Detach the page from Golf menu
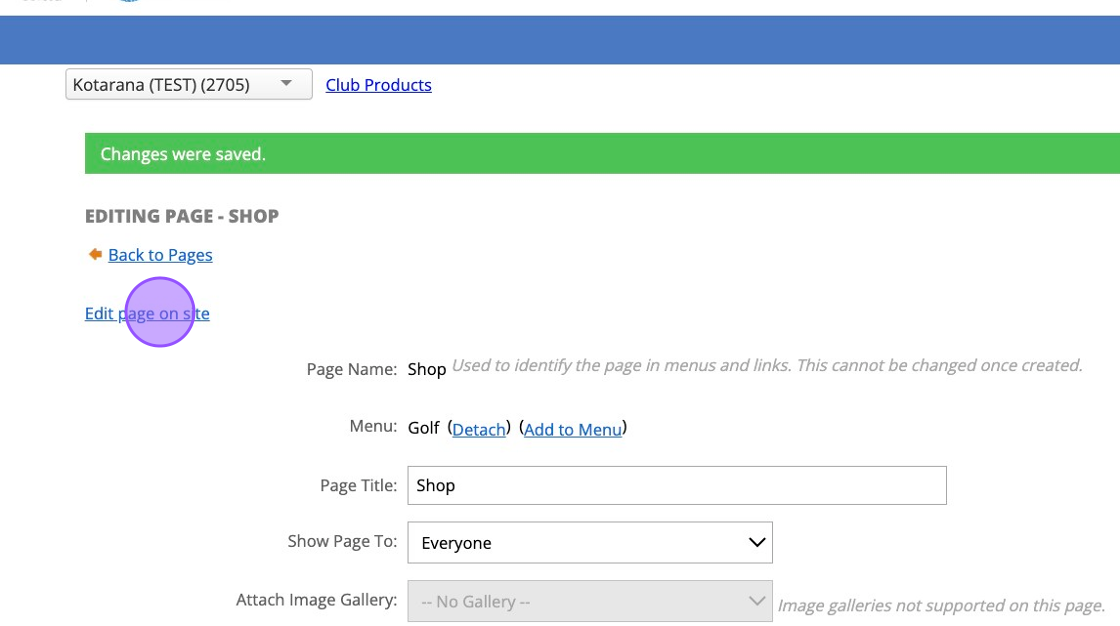The image size is (1120, 626). [479, 429]
